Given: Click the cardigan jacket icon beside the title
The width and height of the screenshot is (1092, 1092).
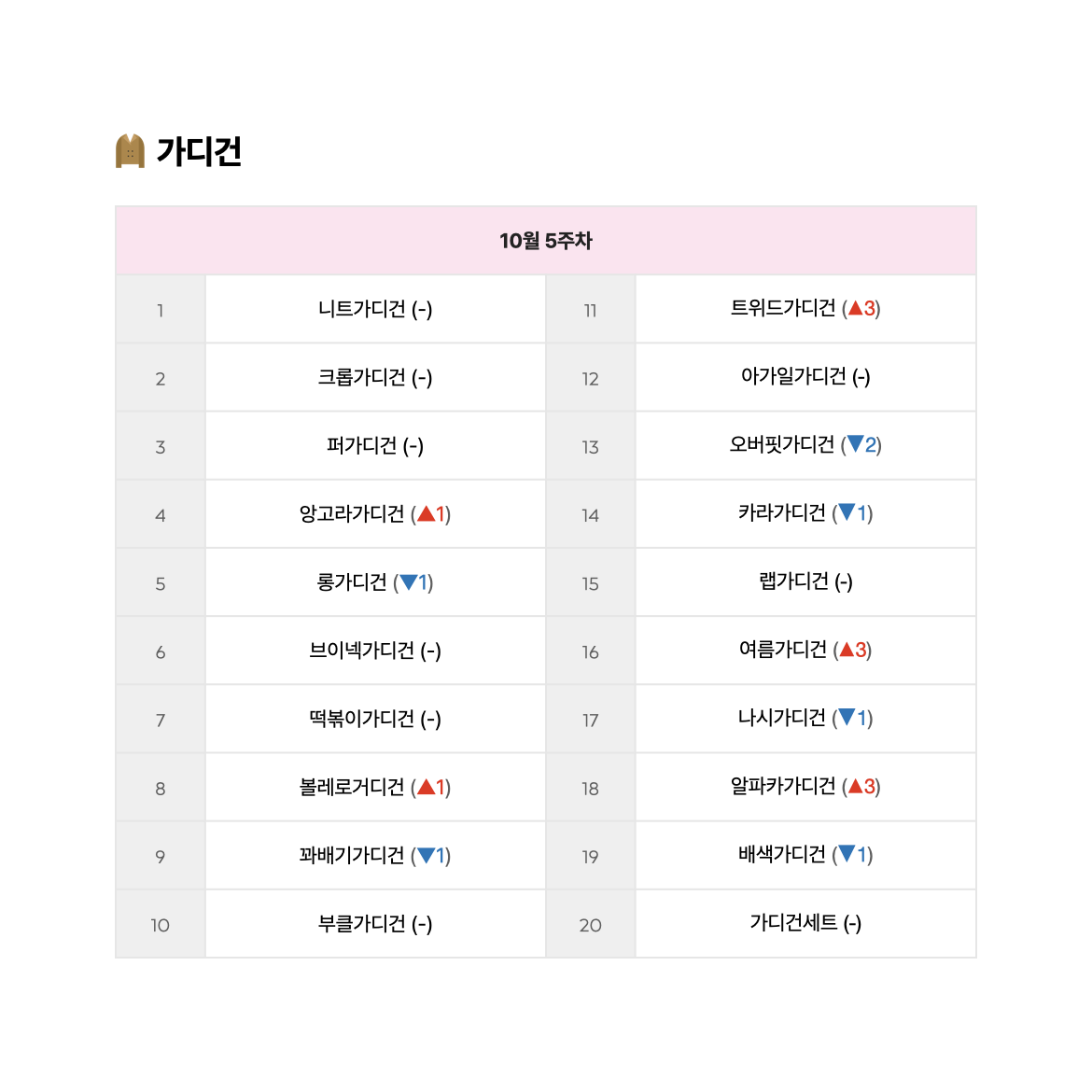Looking at the screenshot, I should click(x=130, y=151).
